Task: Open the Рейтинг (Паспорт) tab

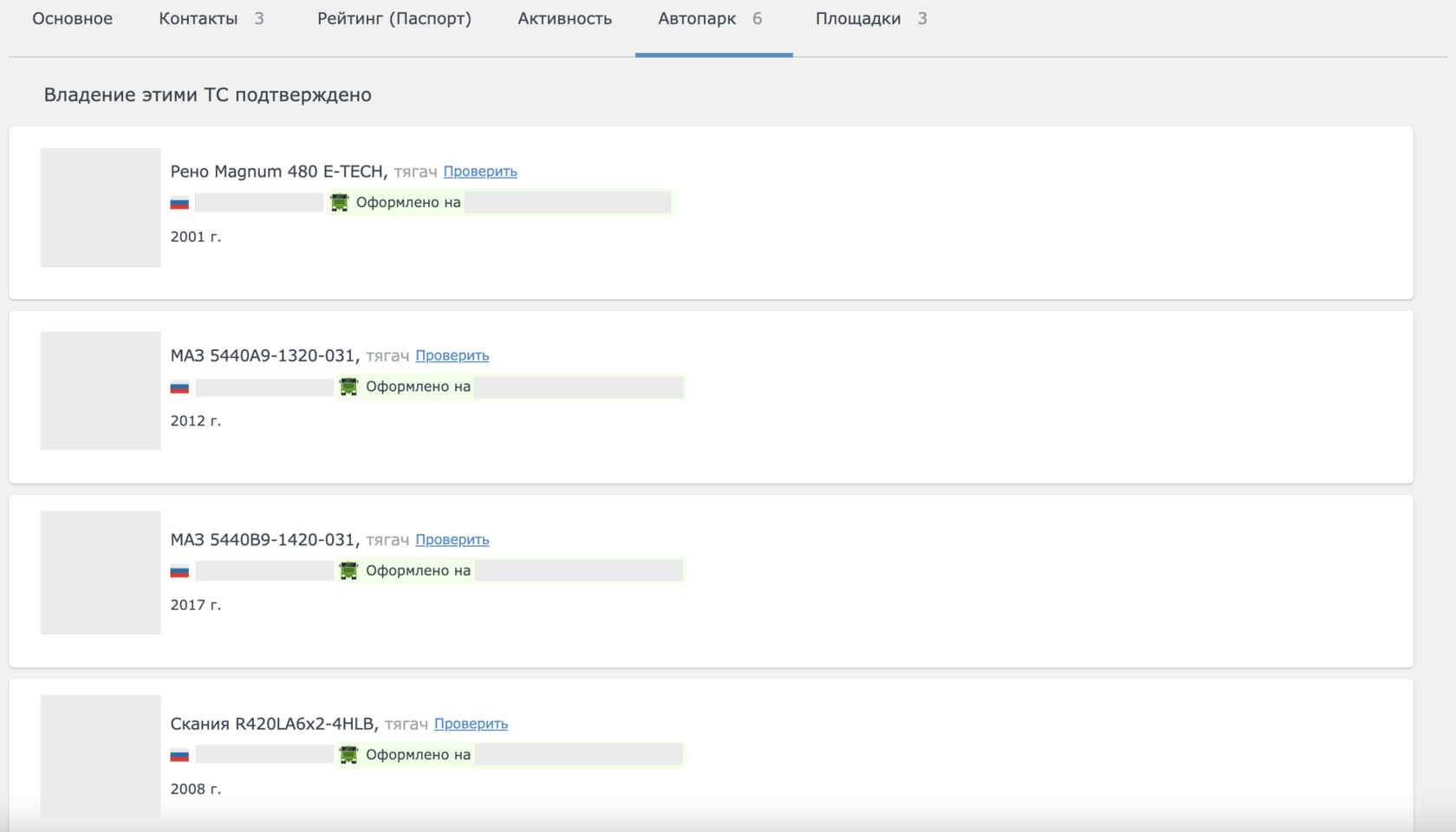Action: tap(394, 19)
